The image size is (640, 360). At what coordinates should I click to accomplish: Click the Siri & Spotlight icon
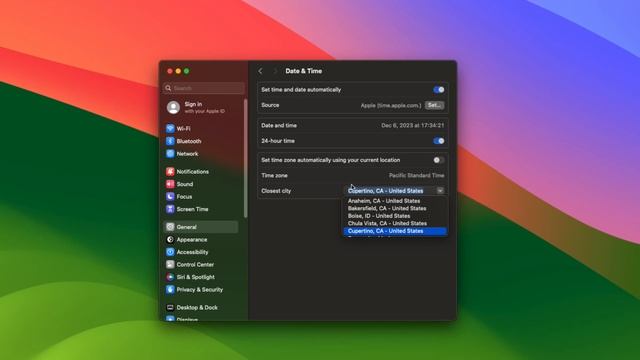pos(170,277)
